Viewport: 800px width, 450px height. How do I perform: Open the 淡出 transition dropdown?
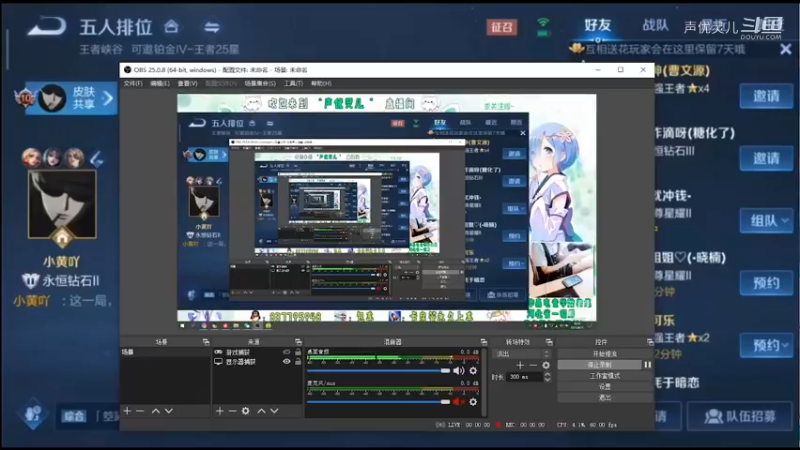pyautogui.click(x=521, y=354)
